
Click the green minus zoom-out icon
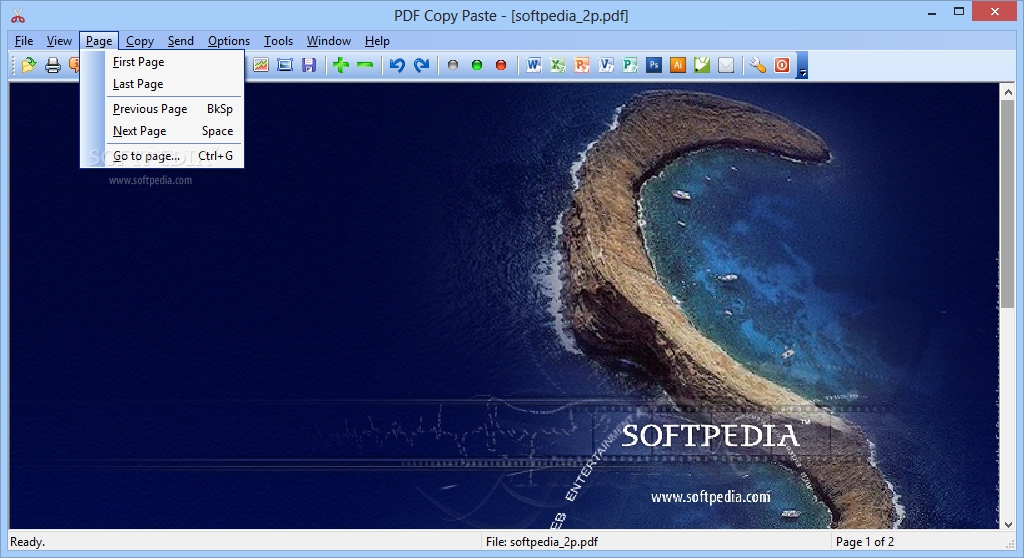[x=365, y=65]
